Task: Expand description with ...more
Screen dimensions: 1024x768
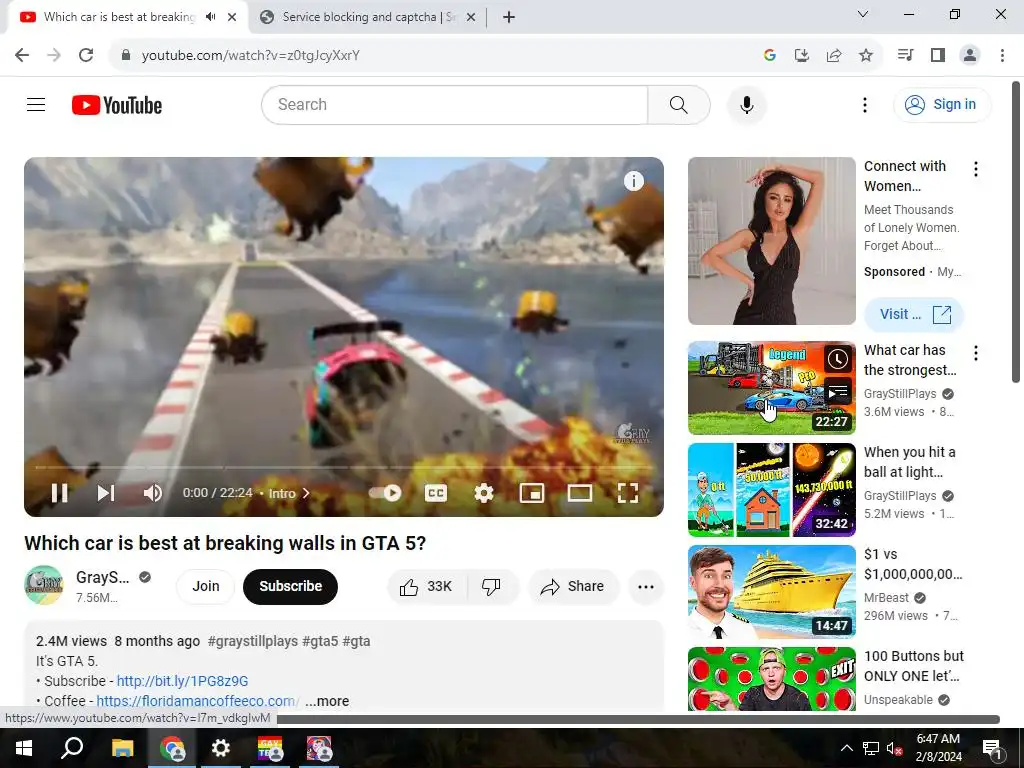Action: [x=327, y=701]
